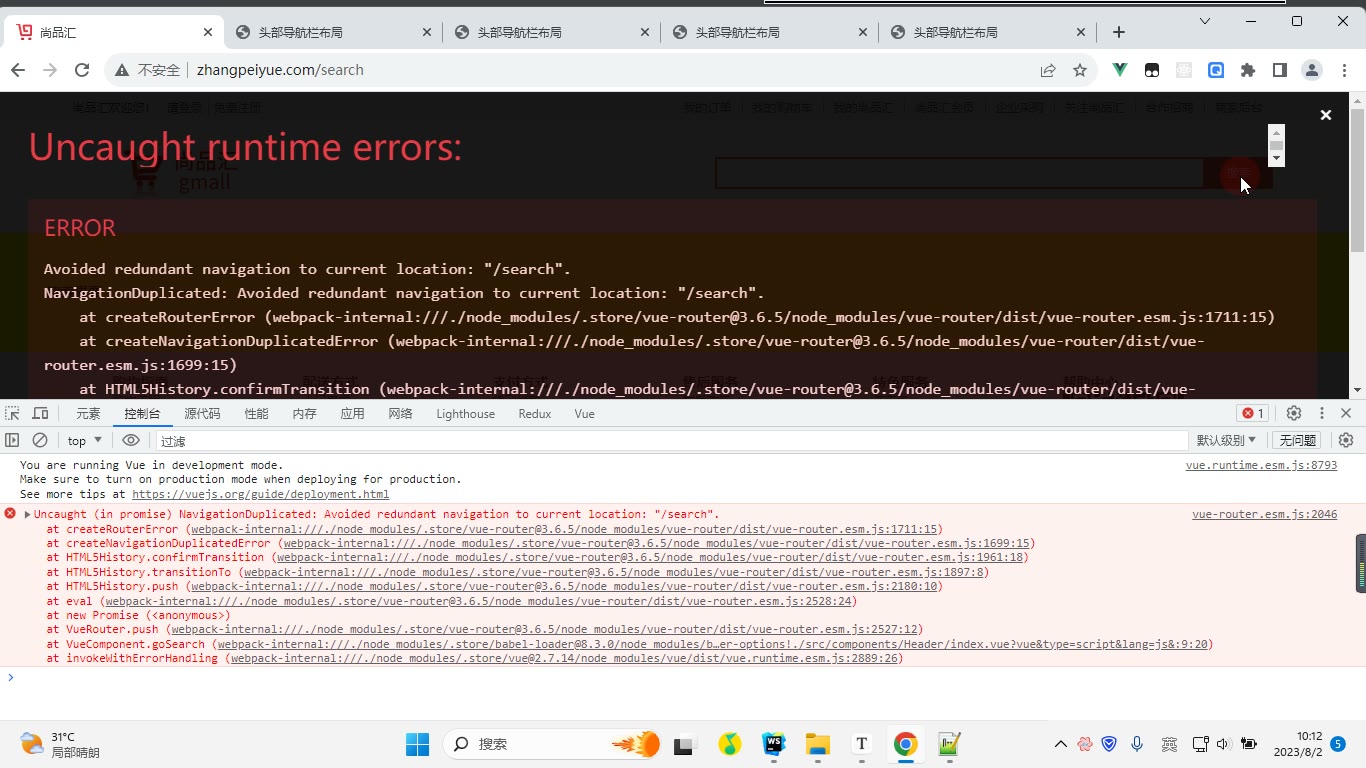Select the inspect element picker icon in DevTools
1366x768 pixels.
pyautogui.click(x=12, y=413)
